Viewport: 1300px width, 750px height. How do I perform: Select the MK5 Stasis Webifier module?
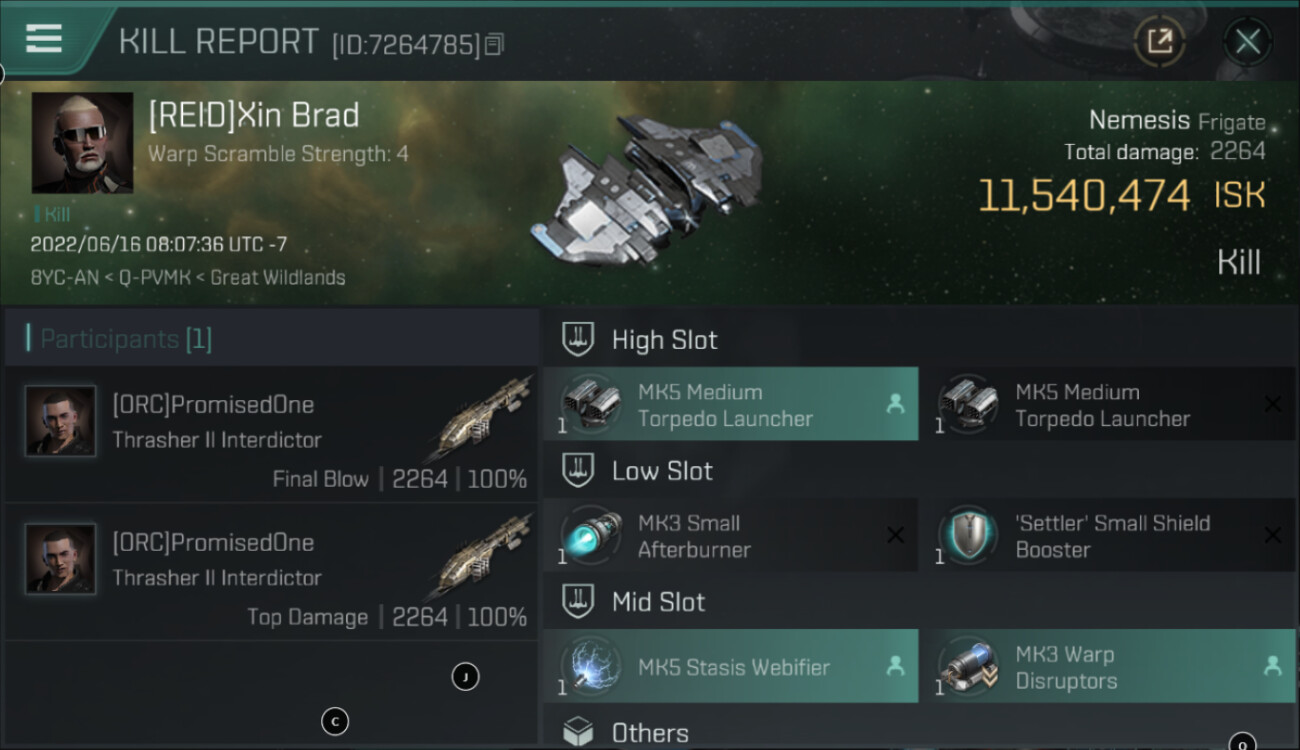[x=730, y=667]
